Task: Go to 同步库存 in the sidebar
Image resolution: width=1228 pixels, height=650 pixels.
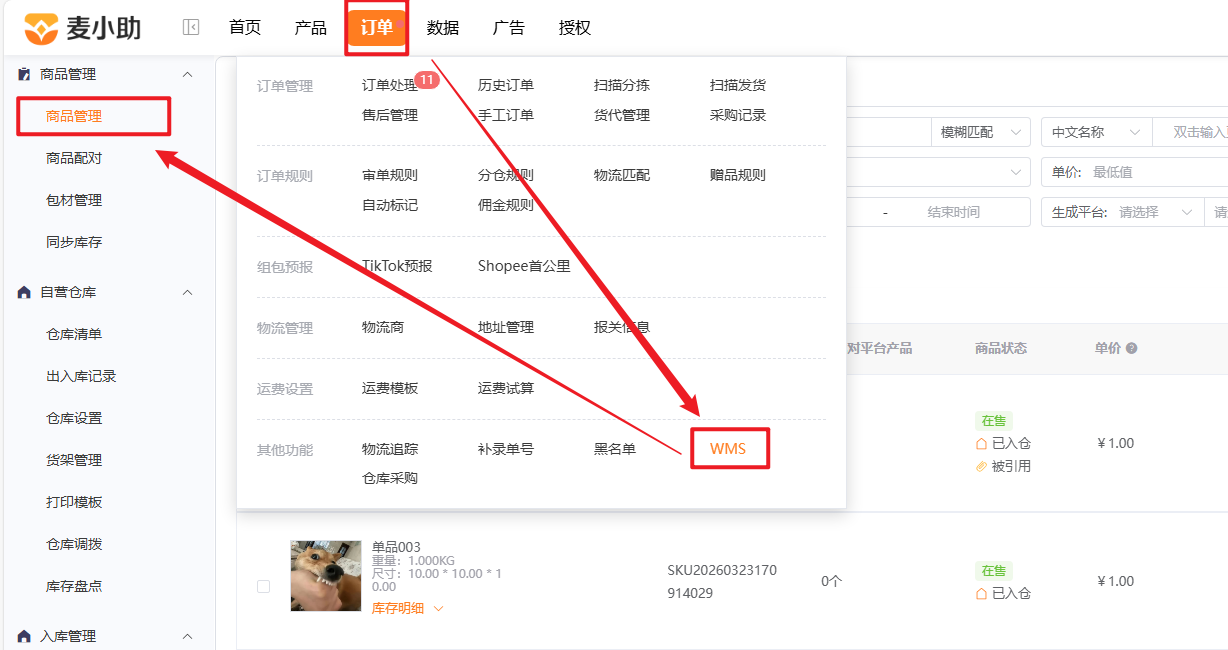Action: [x=74, y=242]
